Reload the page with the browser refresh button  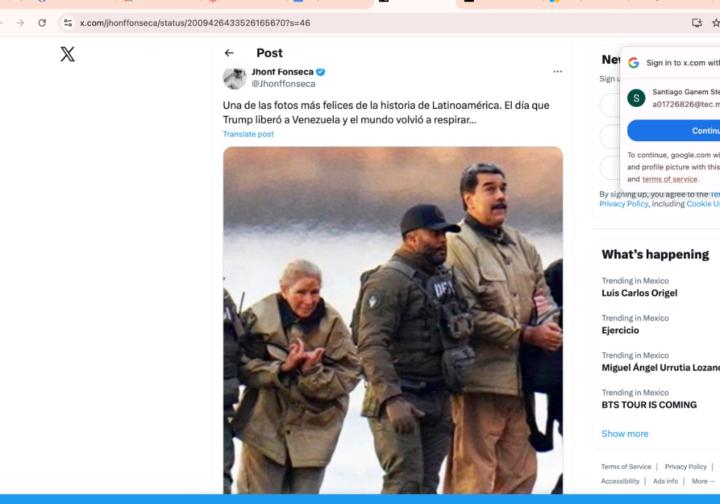click(x=42, y=22)
